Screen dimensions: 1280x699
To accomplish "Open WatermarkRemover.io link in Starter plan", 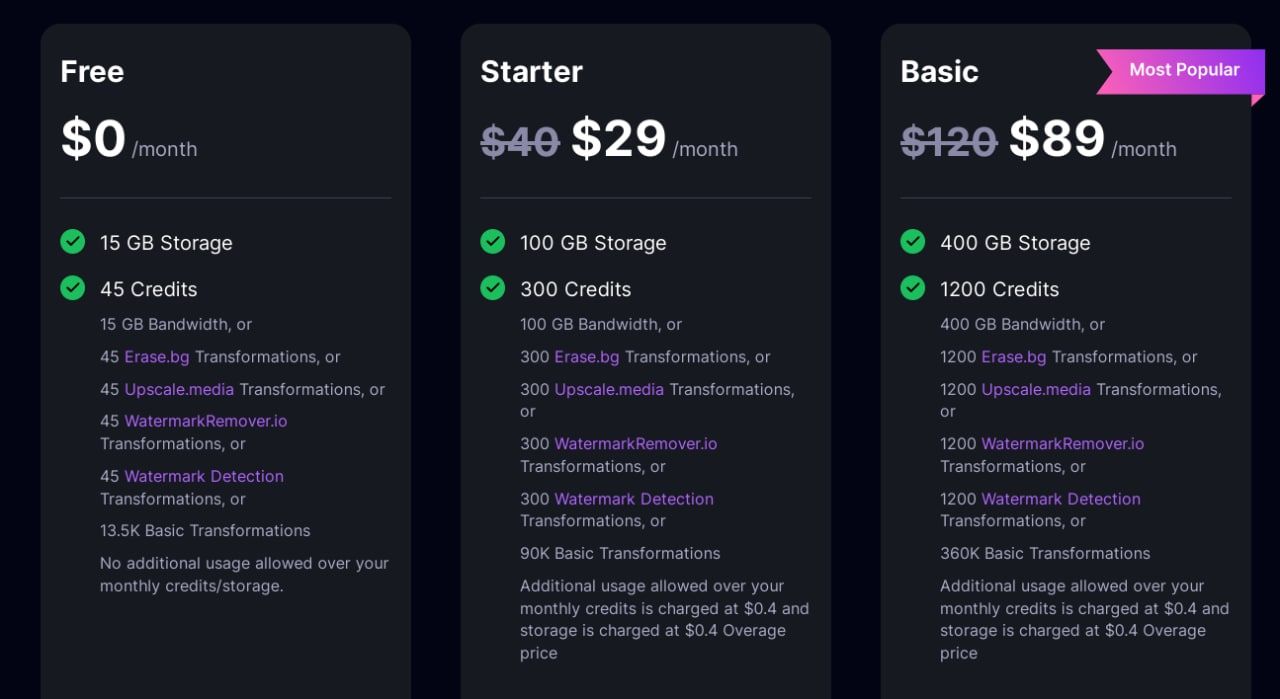I will coord(635,444).
